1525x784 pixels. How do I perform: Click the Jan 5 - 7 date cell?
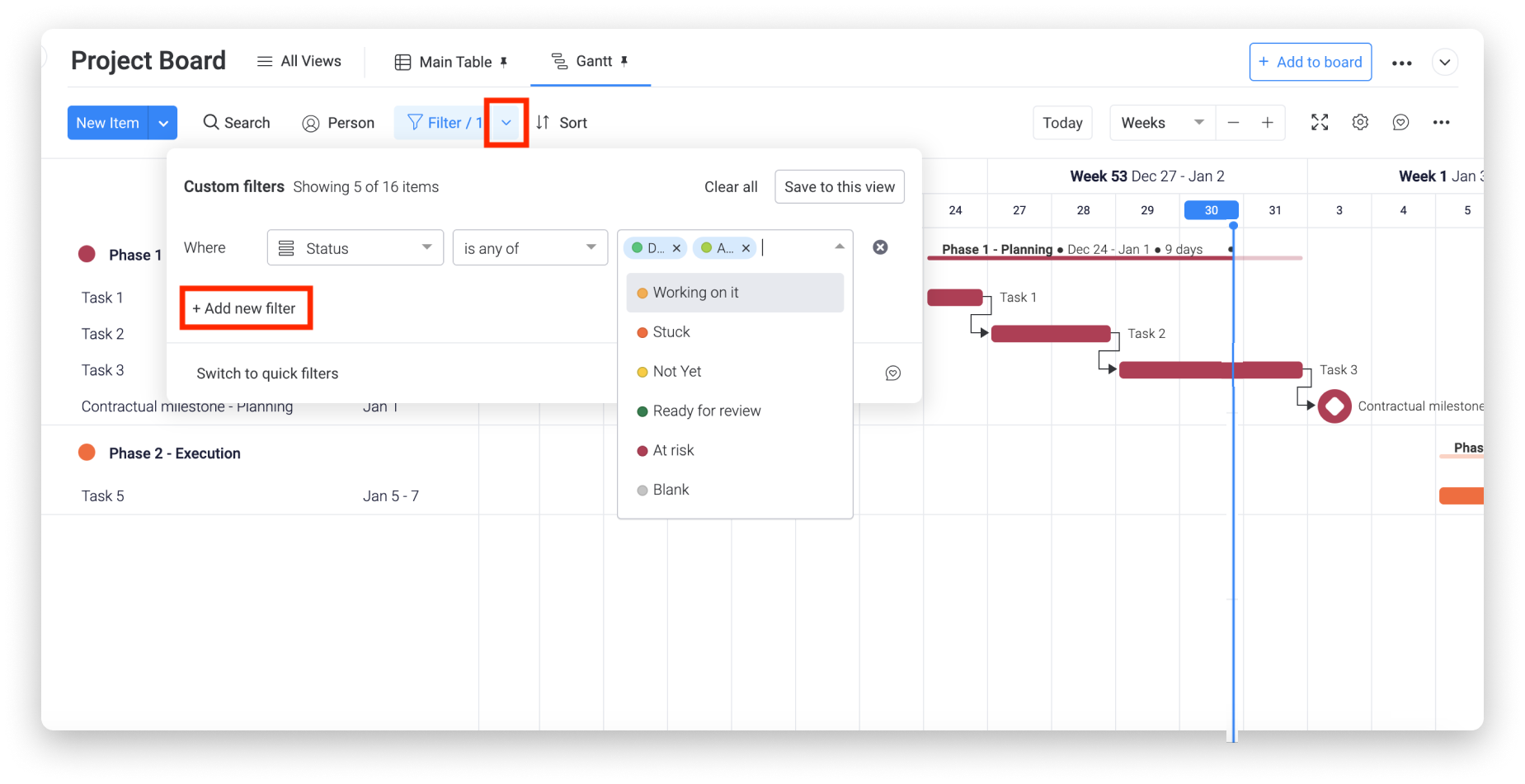[x=391, y=496]
